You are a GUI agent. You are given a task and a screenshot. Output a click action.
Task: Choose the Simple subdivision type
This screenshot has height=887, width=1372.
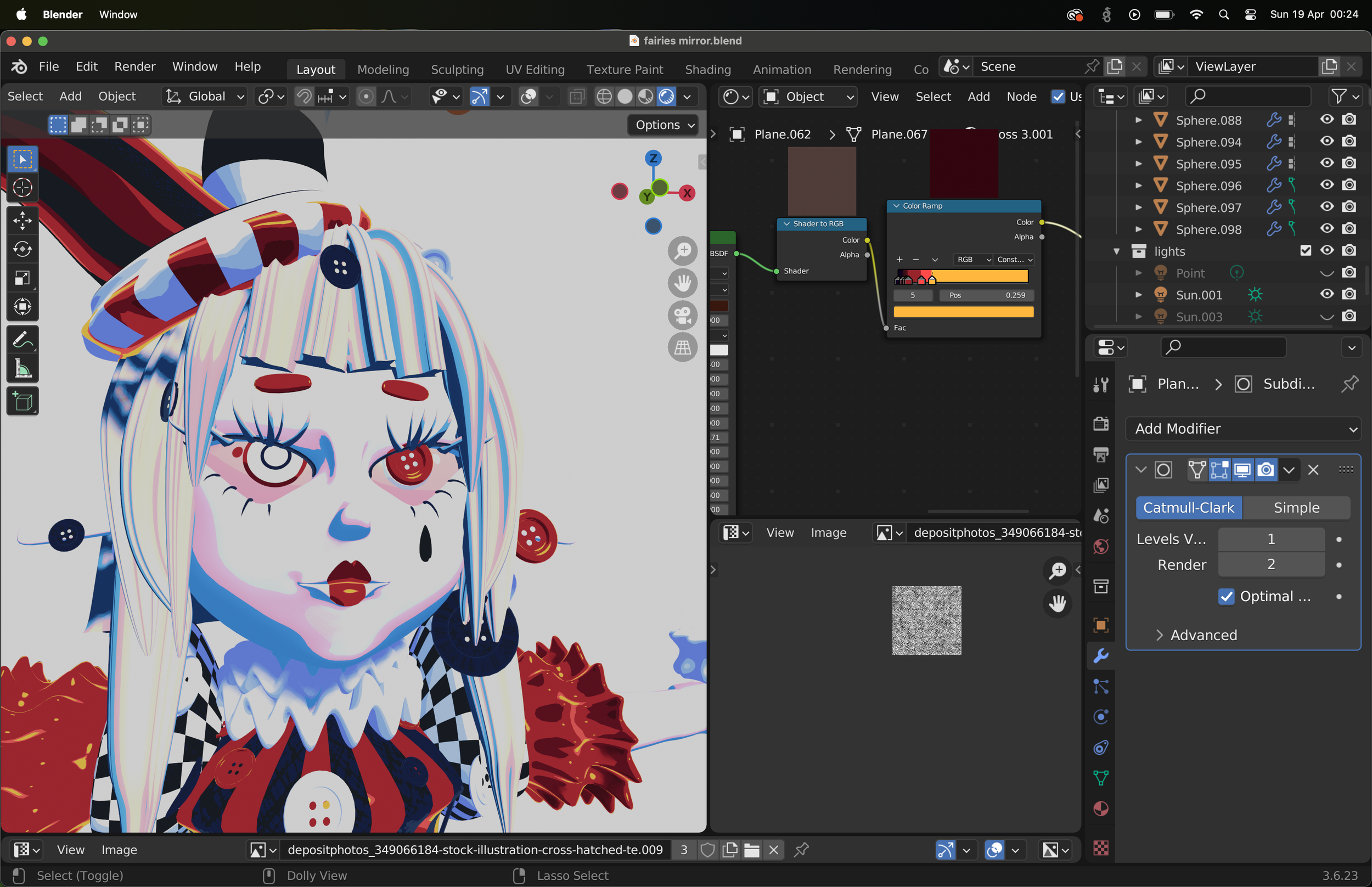[x=1296, y=507]
